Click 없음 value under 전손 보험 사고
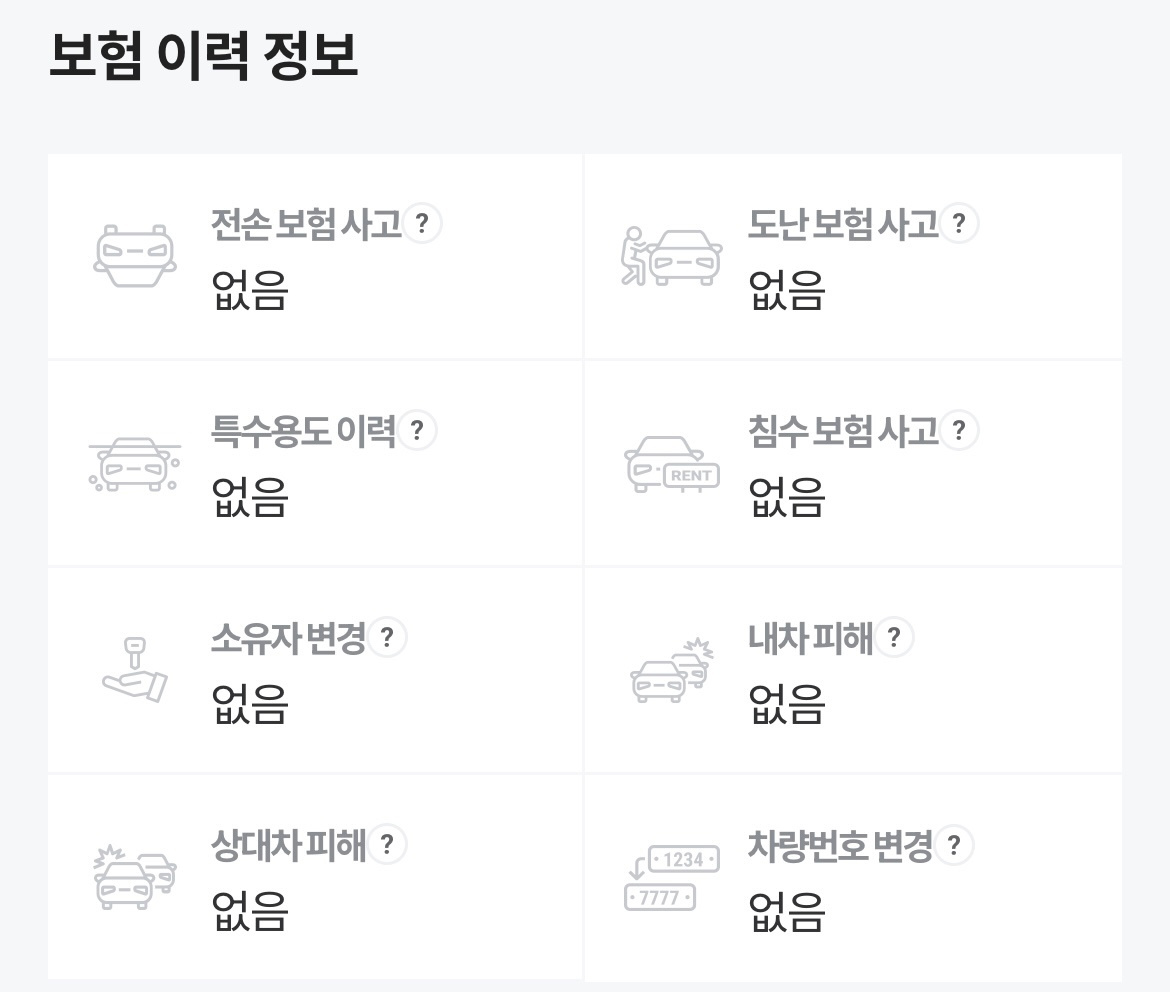Screen dimensions: 1170x992 250,290
